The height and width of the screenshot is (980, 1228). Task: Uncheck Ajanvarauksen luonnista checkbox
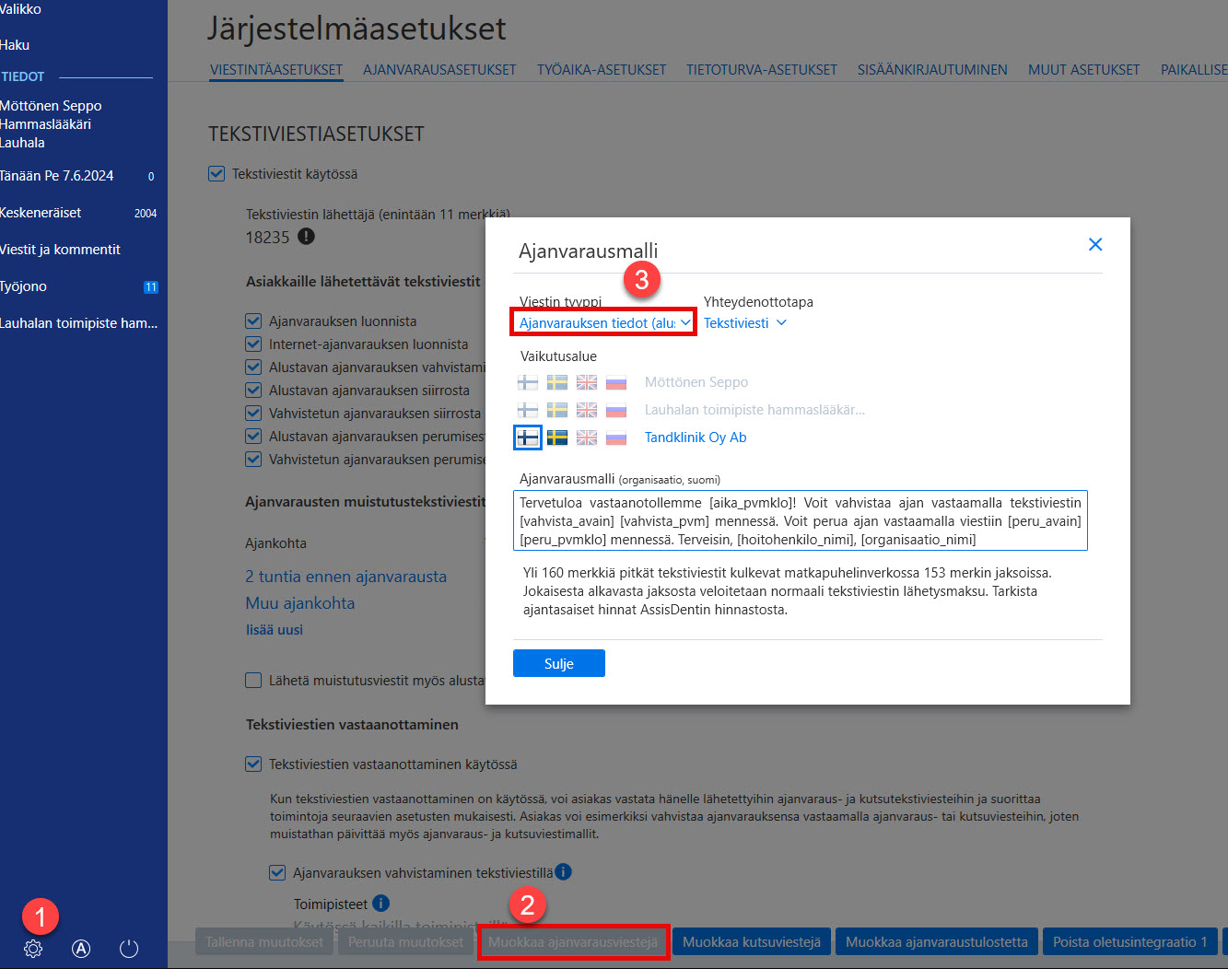[253, 321]
